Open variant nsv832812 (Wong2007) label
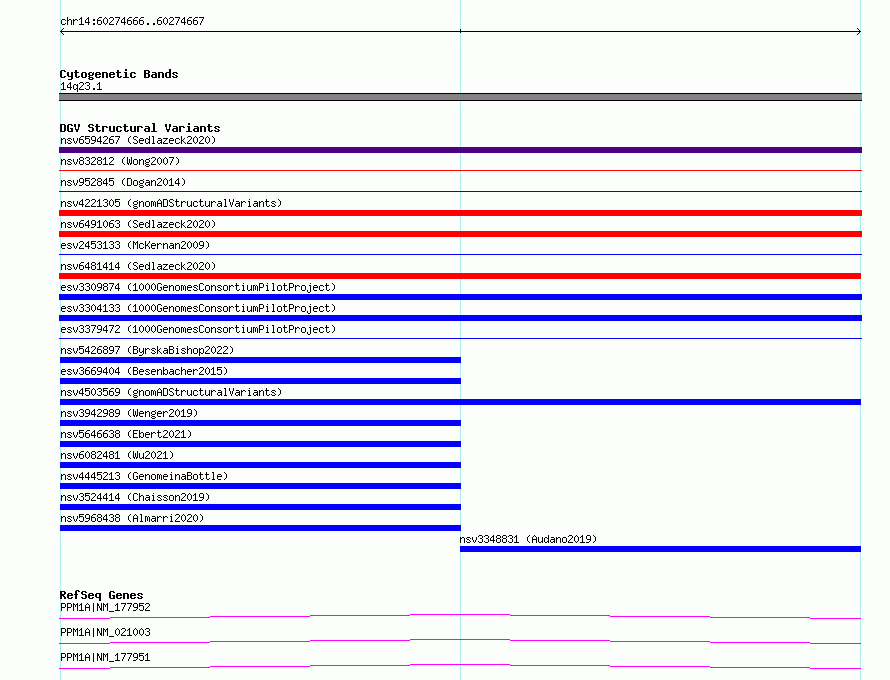The height and width of the screenshot is (680, 890). click(x=120, y=161)
